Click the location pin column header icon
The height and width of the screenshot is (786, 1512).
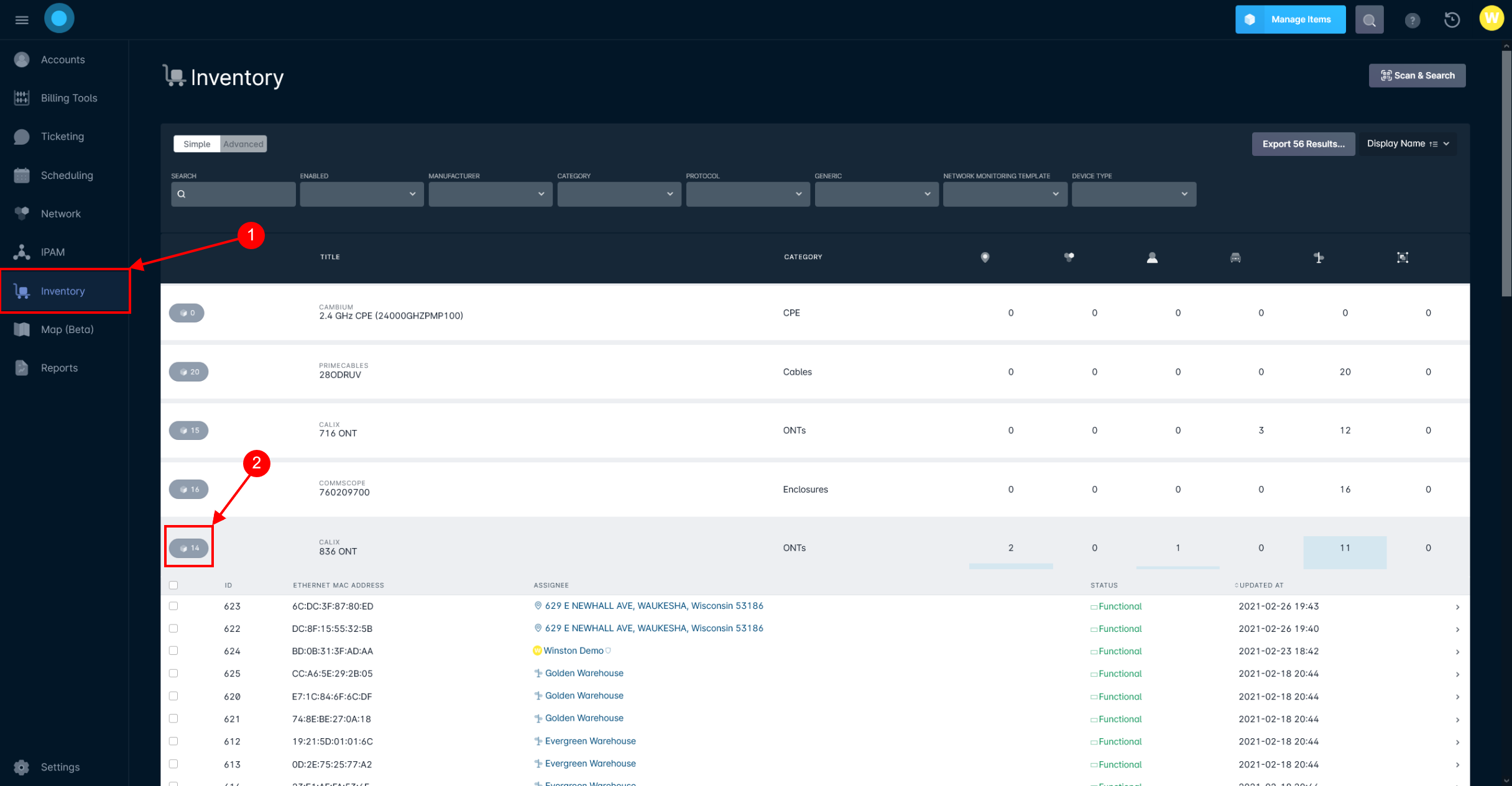point(986,257)
